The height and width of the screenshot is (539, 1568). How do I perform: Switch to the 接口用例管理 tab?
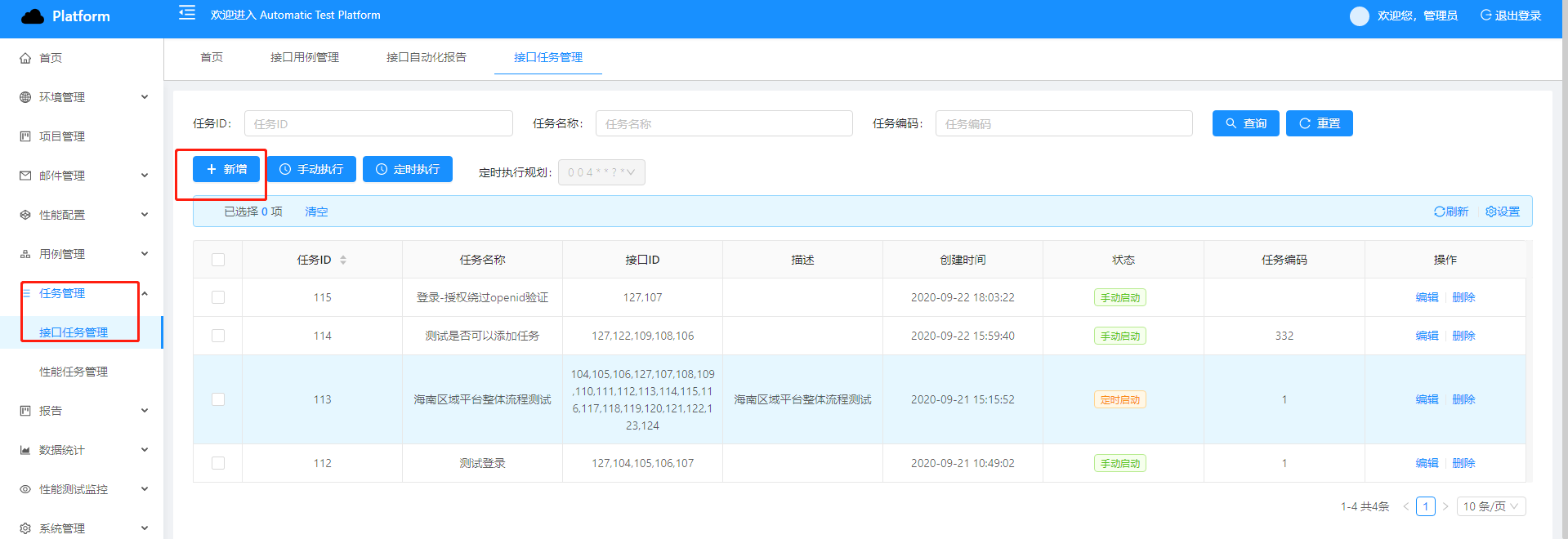coord(305,57)
